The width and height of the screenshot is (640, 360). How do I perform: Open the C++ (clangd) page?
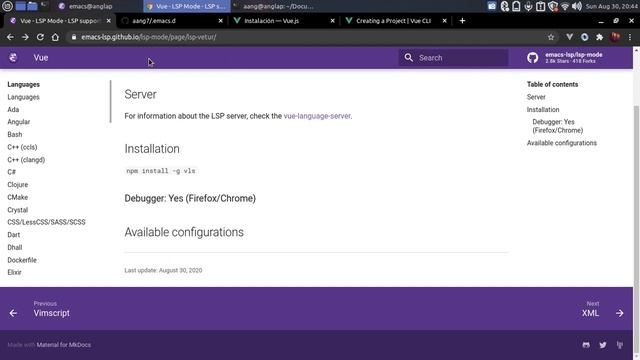[26, 160]
